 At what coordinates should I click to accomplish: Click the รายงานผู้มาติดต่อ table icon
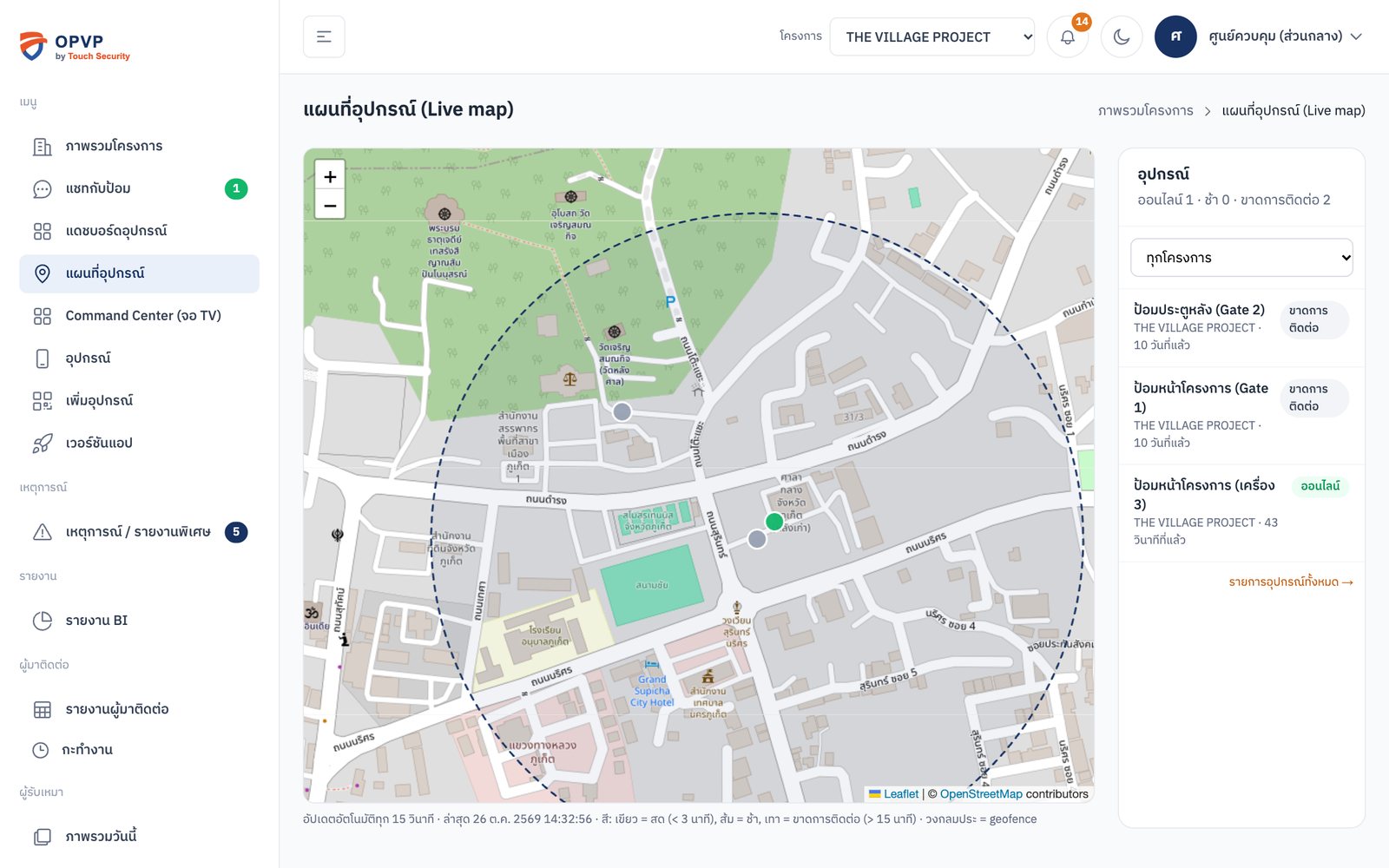tap(43, 709)
